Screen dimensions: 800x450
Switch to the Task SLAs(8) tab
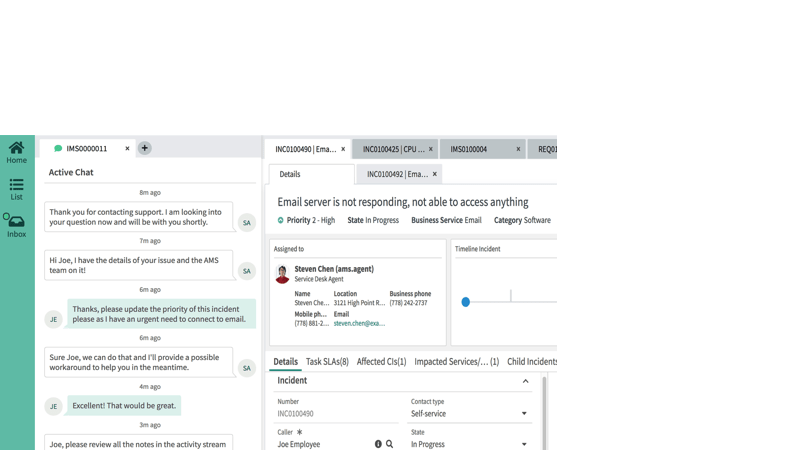[x=327, y=362]
